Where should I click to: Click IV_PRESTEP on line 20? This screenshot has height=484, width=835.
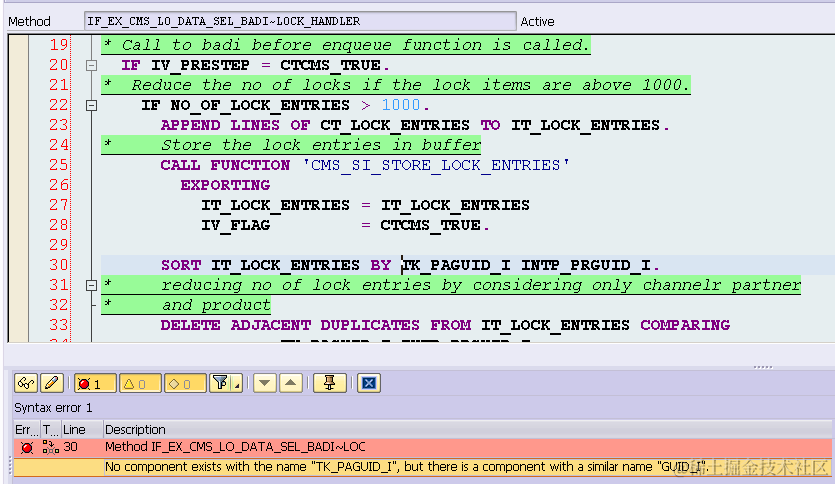click(x=200, y=65)
